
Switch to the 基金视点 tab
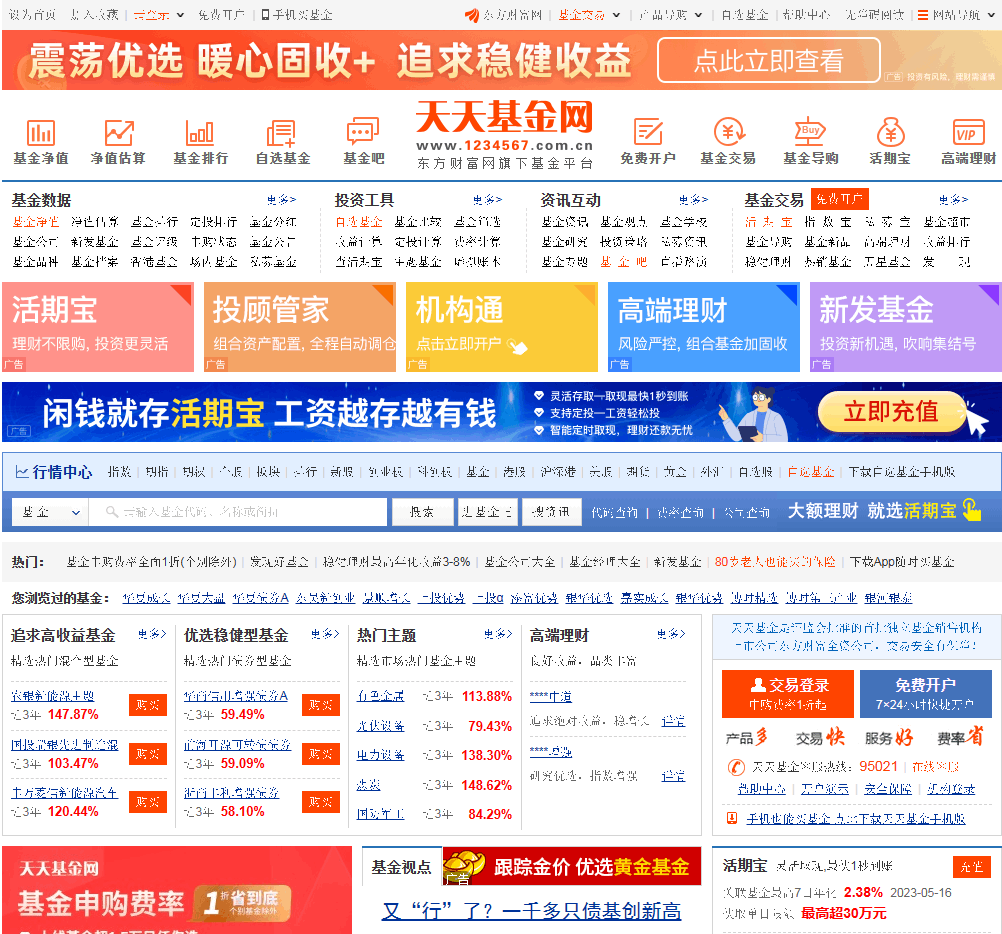401,867
